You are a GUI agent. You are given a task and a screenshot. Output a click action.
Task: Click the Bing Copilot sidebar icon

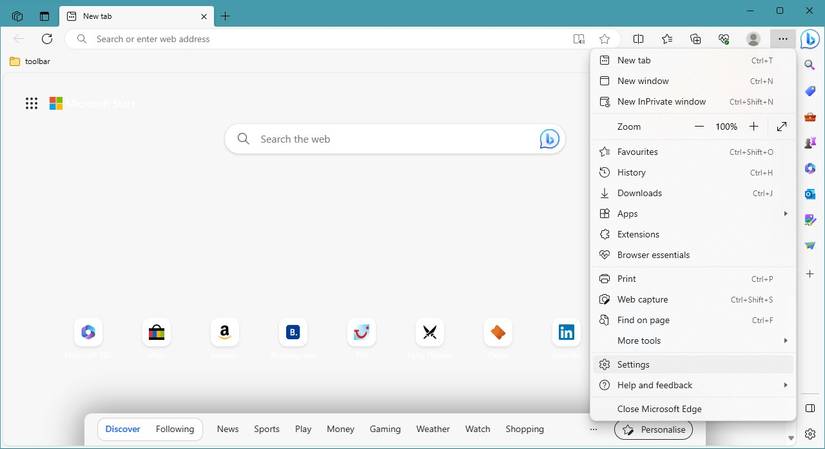[x=809, y=39]
